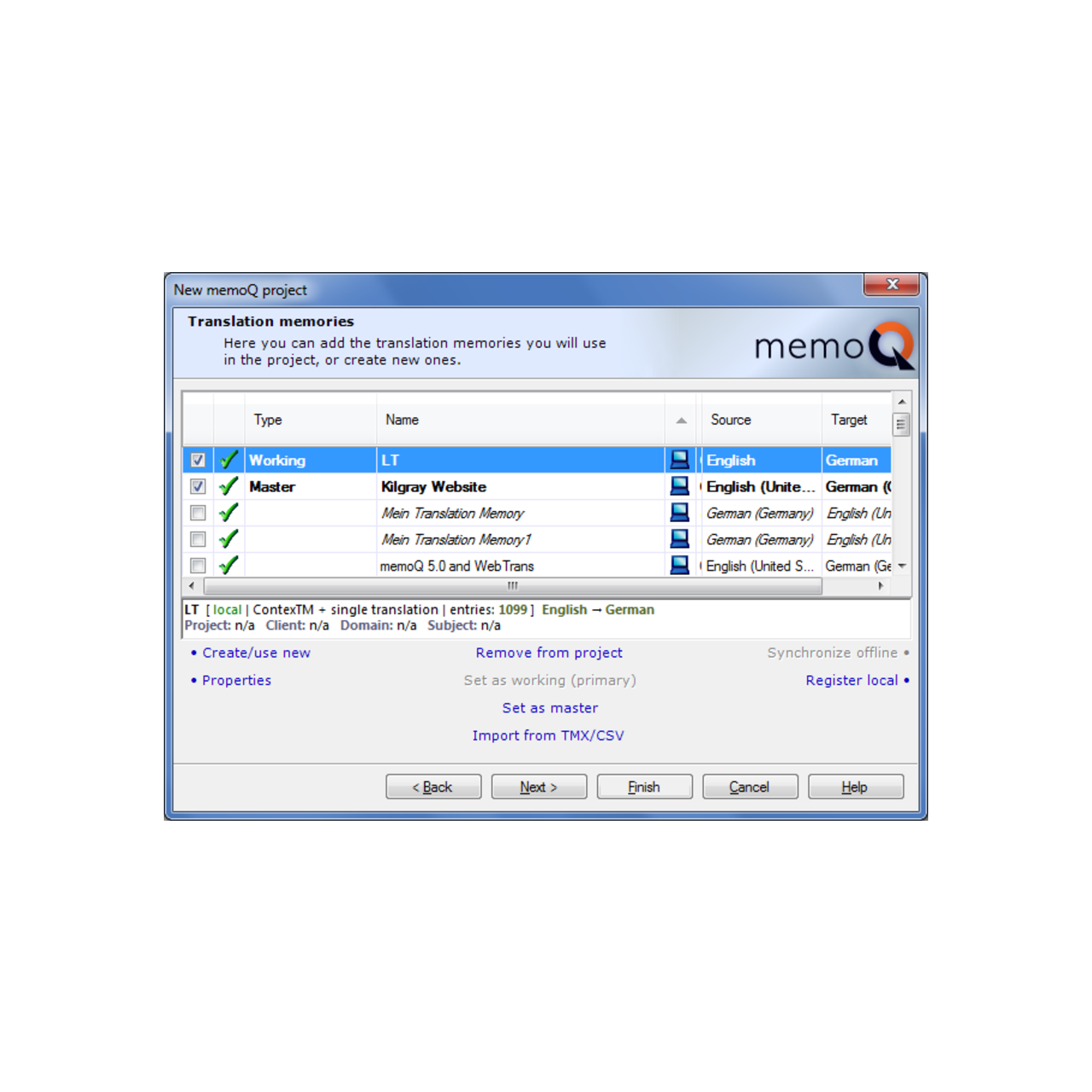Click Remove from project
The image size is (1092, 1092).
549,653
